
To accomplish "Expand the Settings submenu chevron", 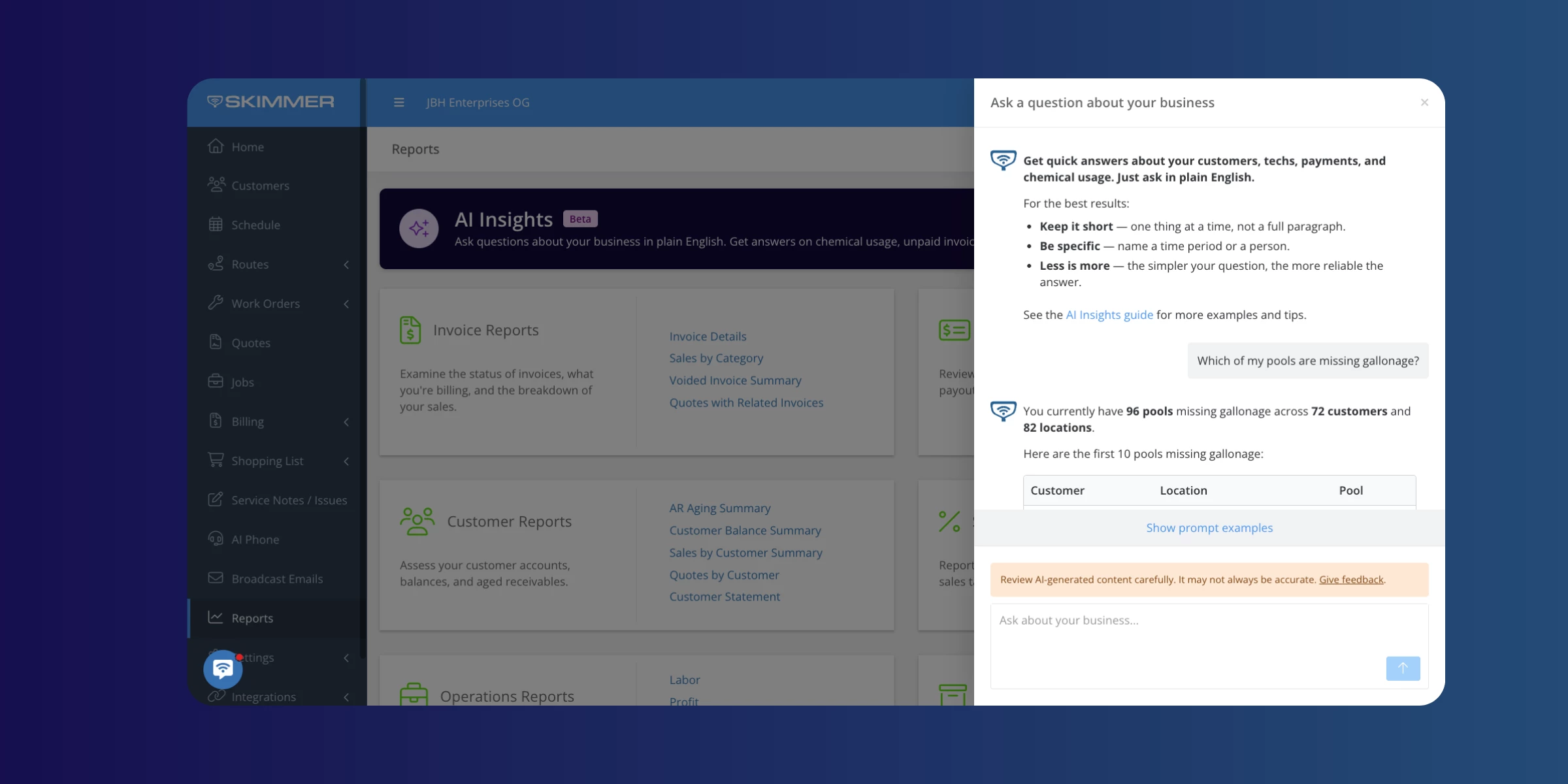I will coord(346,658).
